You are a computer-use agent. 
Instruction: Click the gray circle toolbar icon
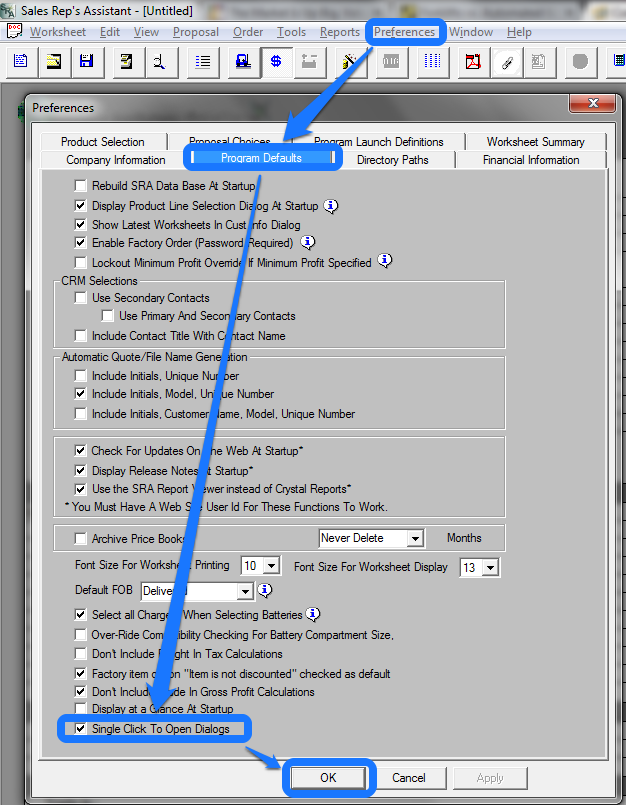tap(580, 62)
